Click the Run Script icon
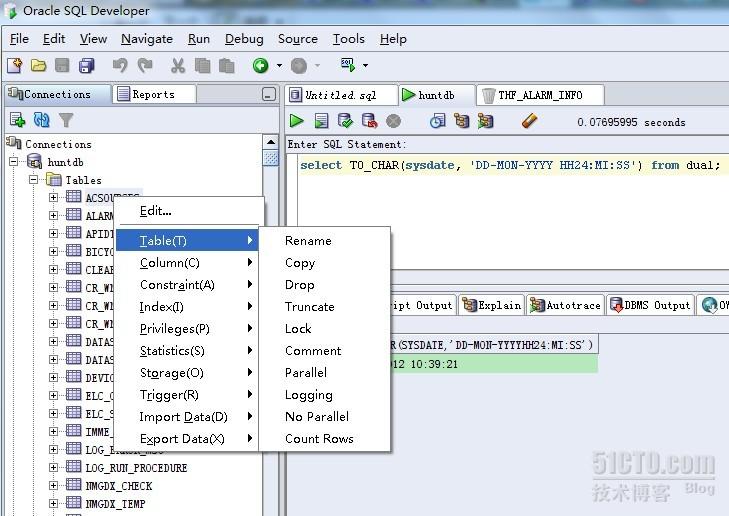 click(x=321, y=121)
